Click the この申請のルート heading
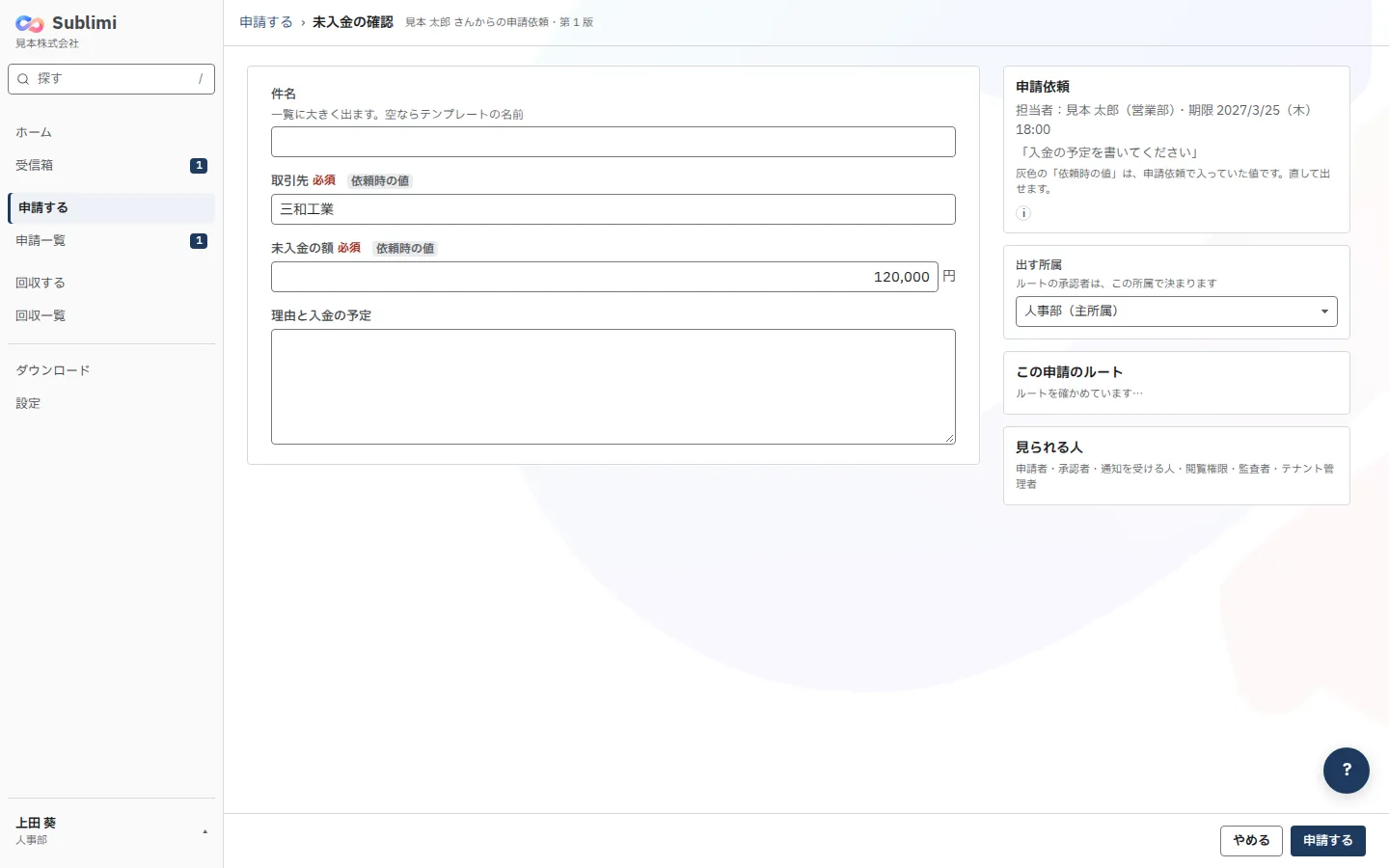The height and width of the screenshot is (868, 1389). 1070,372
